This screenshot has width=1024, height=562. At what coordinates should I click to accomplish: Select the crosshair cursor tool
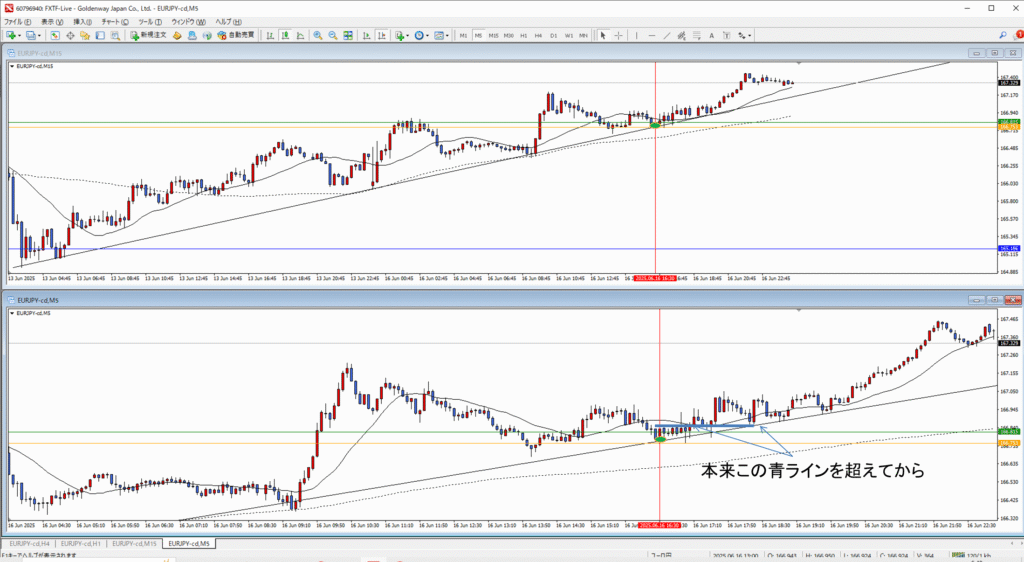coord(619,35)
